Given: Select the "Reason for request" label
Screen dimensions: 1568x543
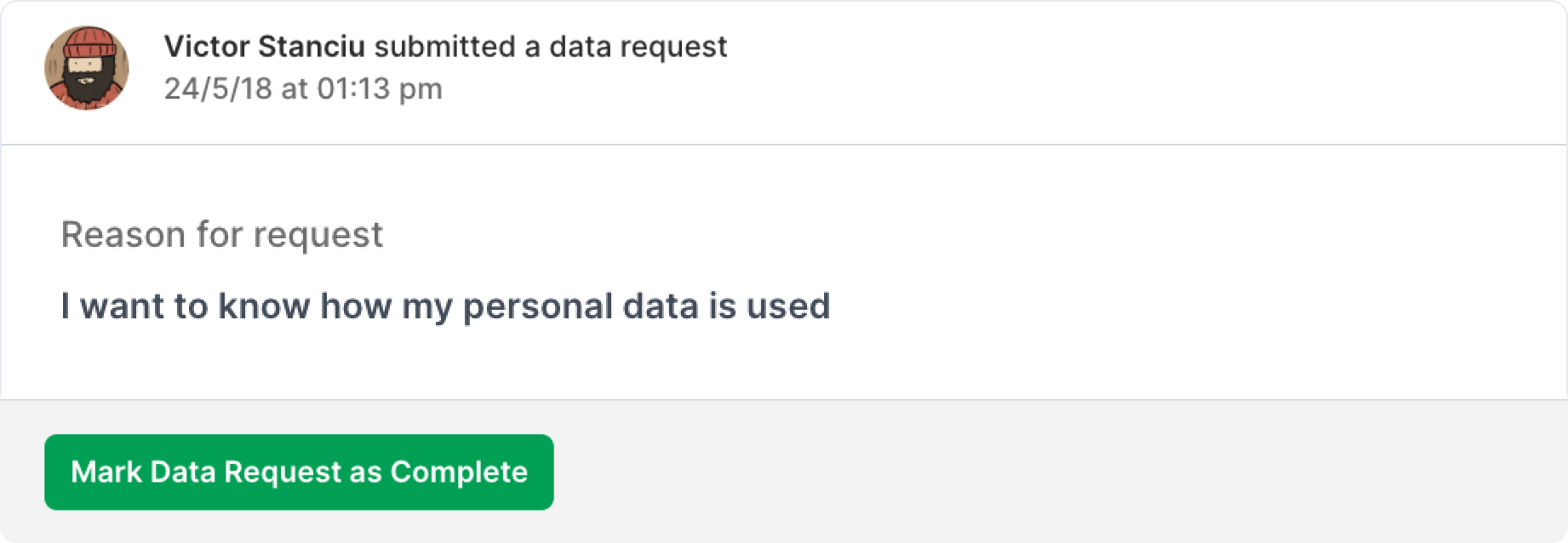Looking at the screenshot, I should (222, 235).
